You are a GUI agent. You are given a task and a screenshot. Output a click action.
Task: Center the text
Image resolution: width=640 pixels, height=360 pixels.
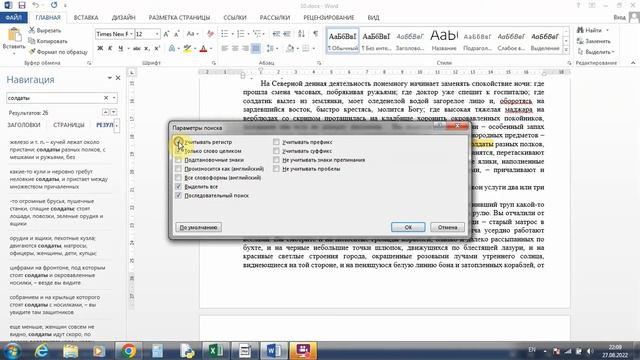point(235,49)
